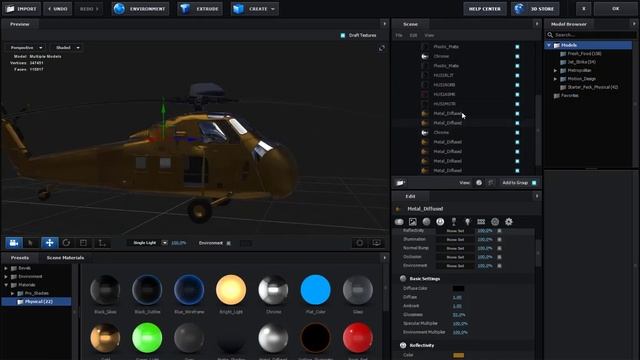
Task: Click the Model Browser search field
Action: coord(591,35)
